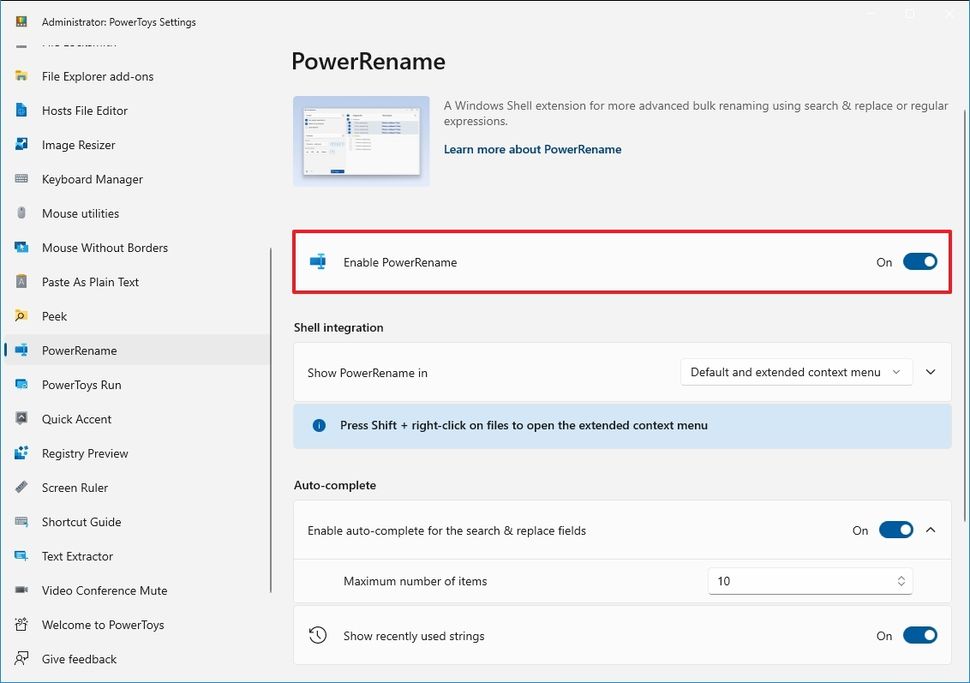Turn off Show recently used strings

tap(918, 635)
